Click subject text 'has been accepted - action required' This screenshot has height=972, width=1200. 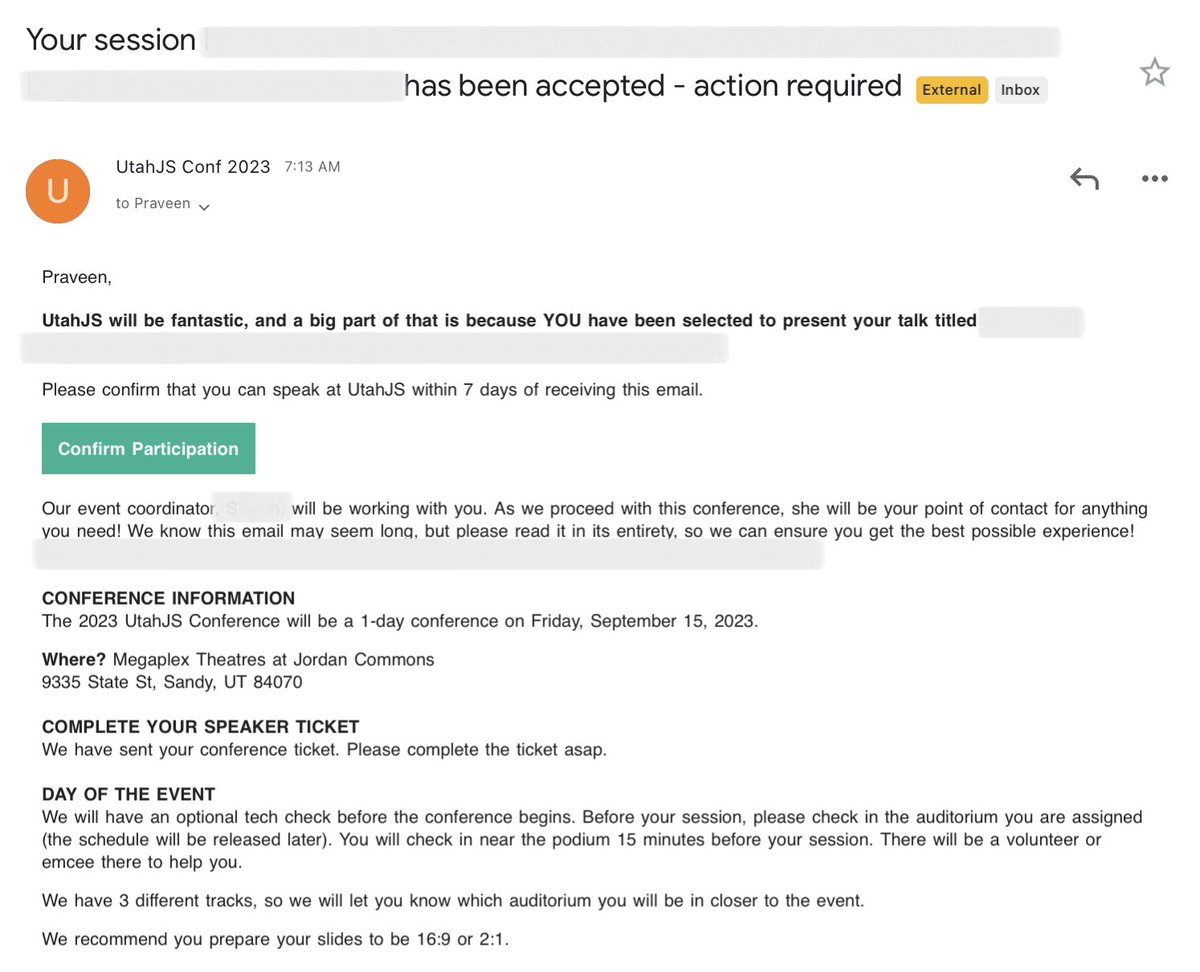[x=652, y=86]
